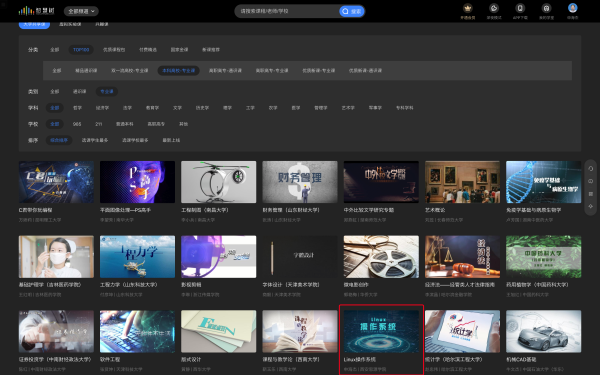Screen dimensions: 600x375
Task: Open the 版式设计 course thumbnail
Action: tap(218, 331)
